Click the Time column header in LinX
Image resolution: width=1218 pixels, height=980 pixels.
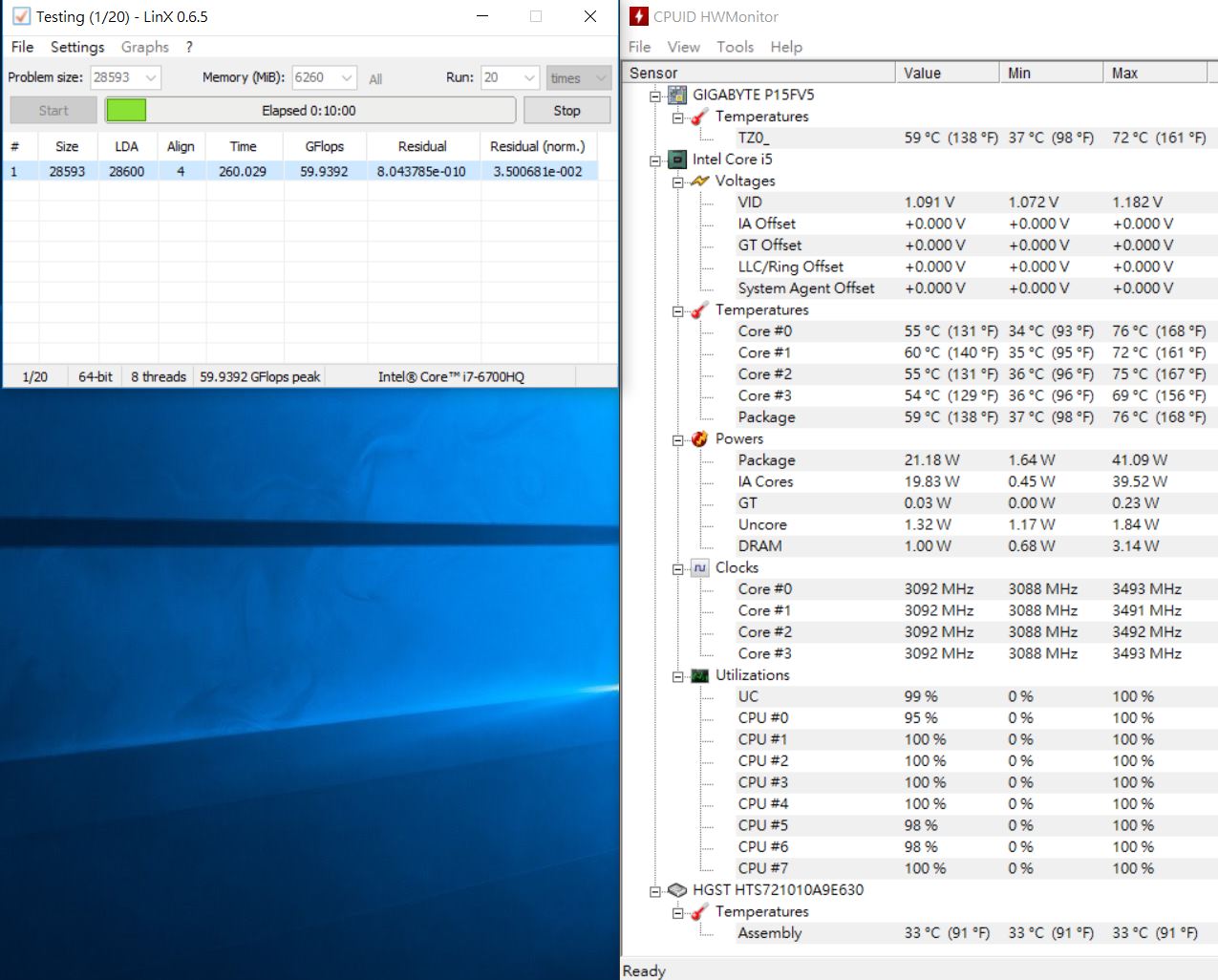tap(243, 146)
